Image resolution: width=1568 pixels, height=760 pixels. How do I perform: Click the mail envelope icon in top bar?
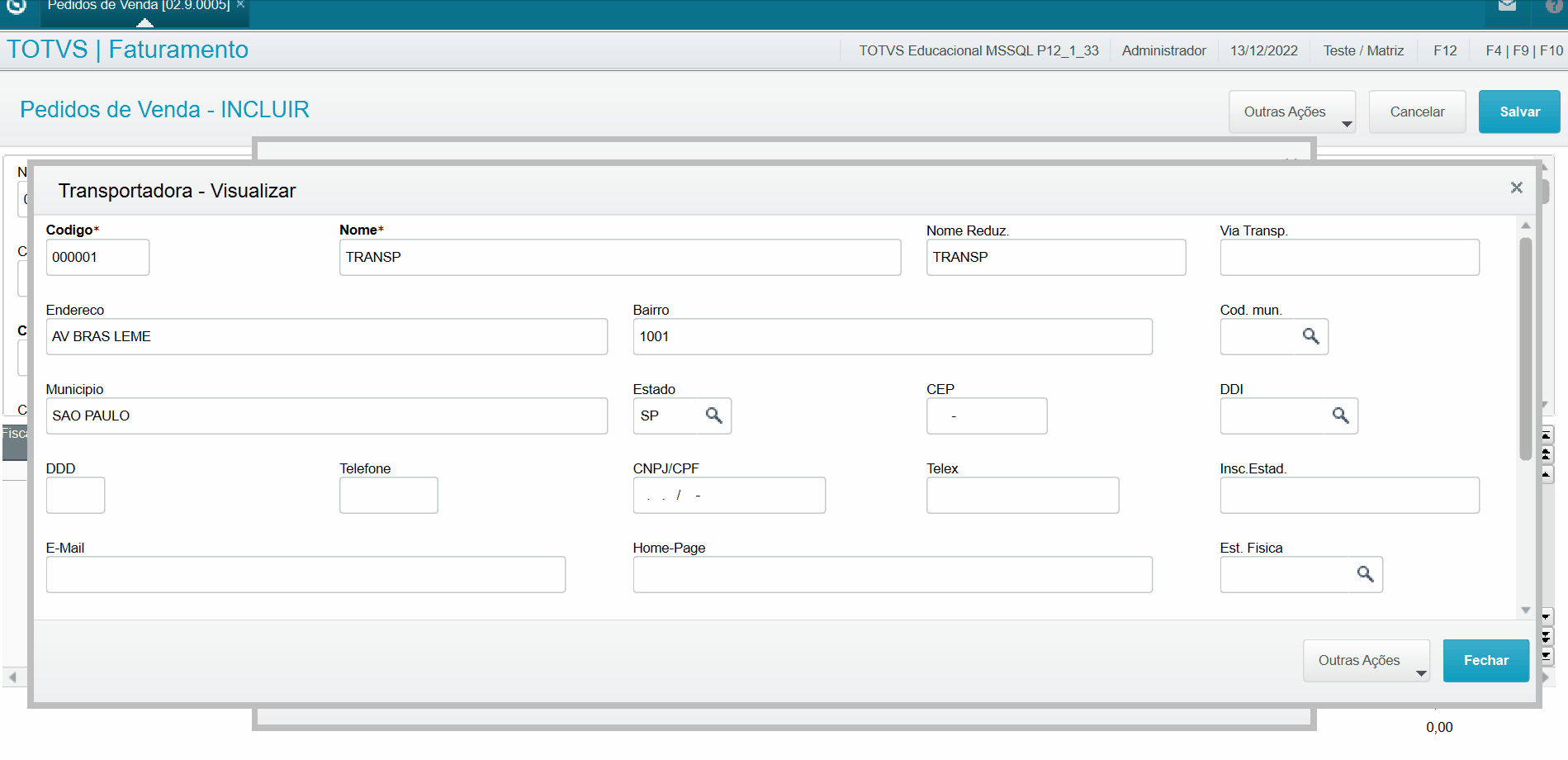(1508, 7)
